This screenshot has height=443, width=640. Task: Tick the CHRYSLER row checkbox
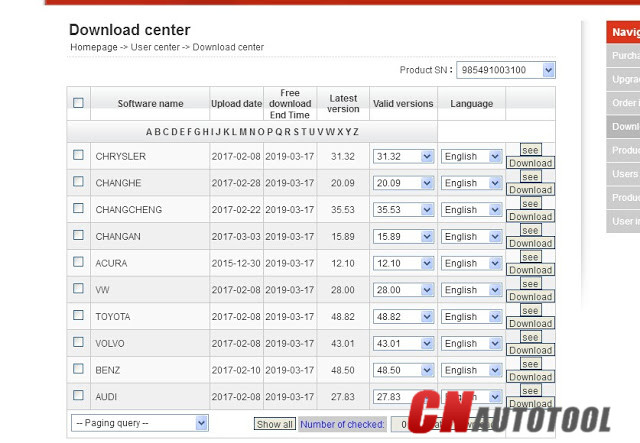click(x=78, y=155)
